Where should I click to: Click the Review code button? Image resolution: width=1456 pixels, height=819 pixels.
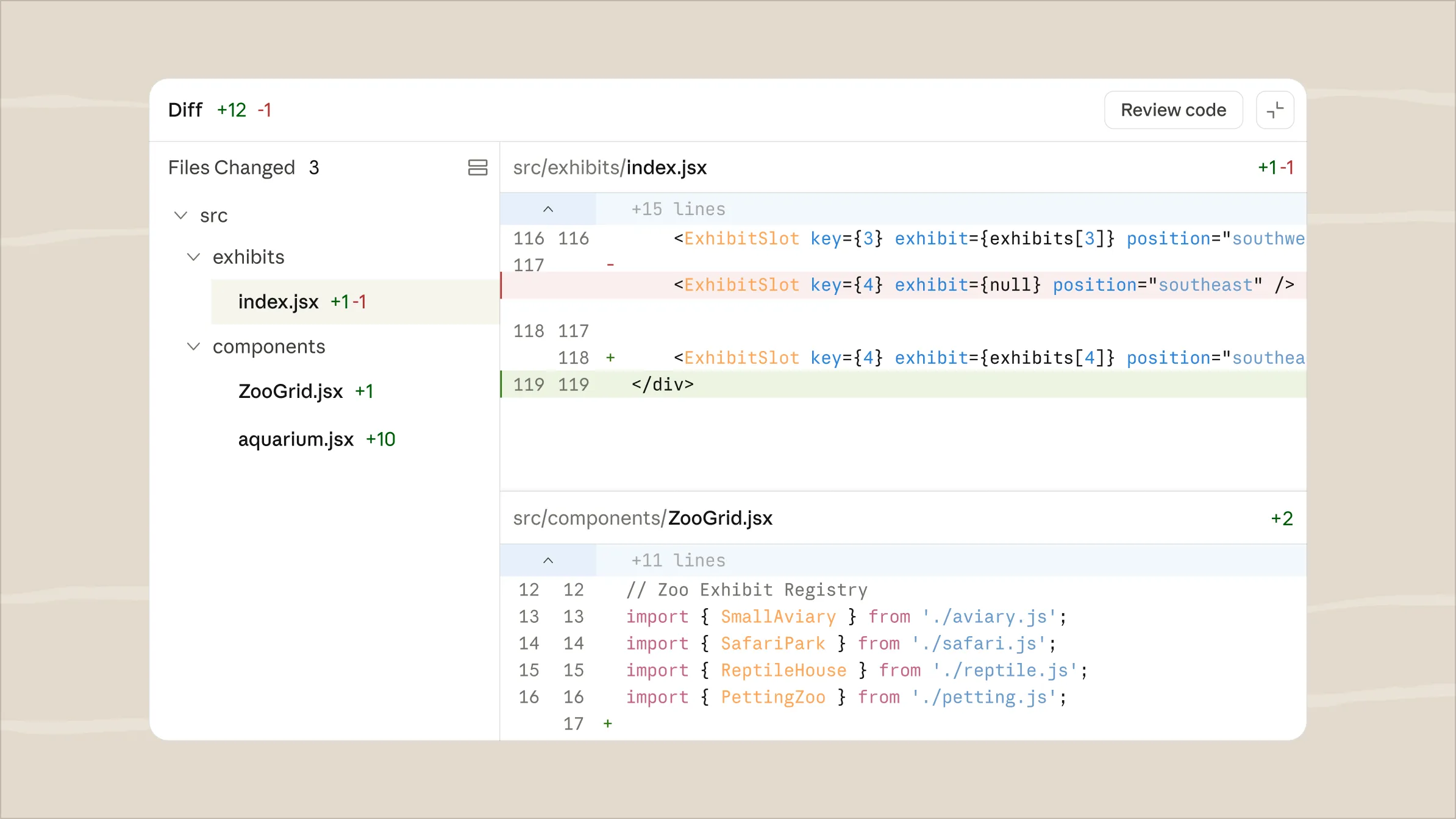click(x=1172, y=110)
